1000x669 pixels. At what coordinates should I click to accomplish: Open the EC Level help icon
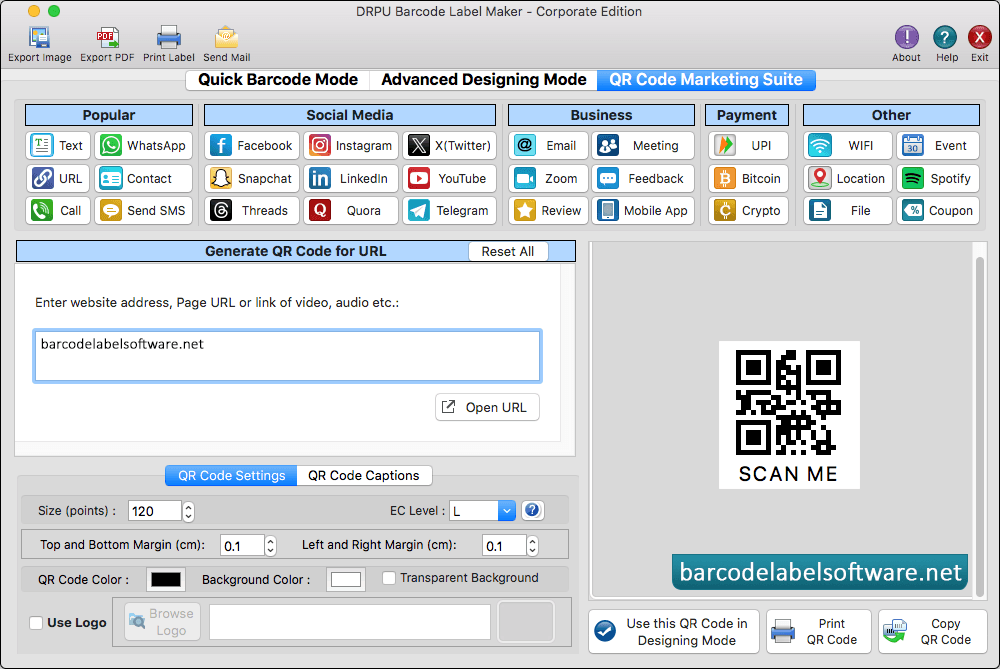pyautogui.click(x=533, y=510)
